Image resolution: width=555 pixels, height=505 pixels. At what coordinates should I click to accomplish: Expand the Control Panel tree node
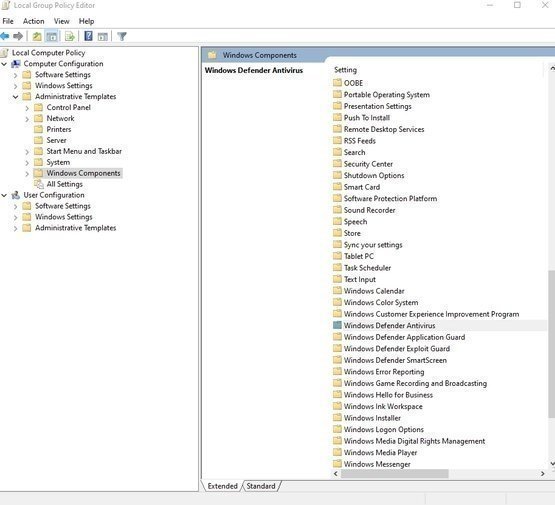[27, 108]
